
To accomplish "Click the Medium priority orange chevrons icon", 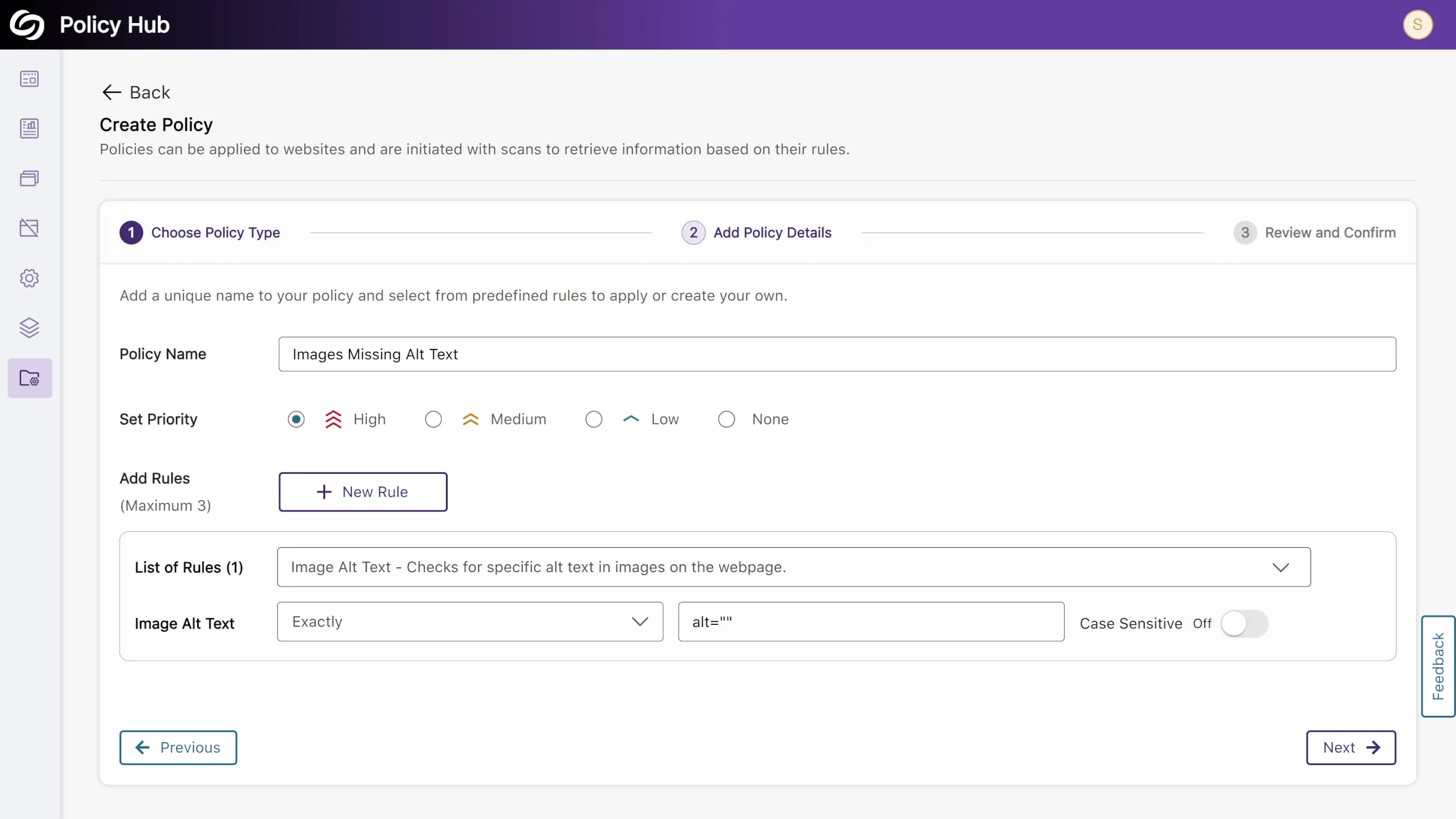I will 471,419.
